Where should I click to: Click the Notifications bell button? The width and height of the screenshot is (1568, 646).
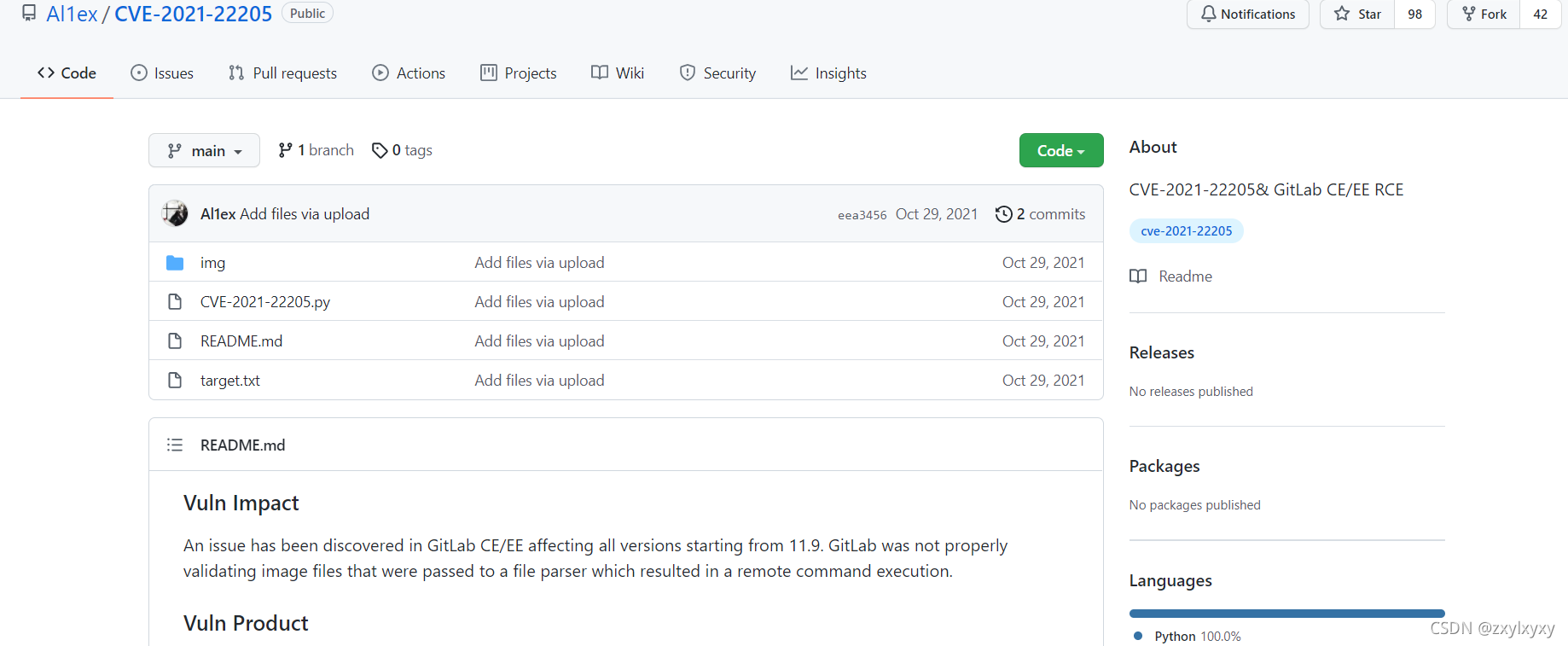click(x=1247, y=14)
